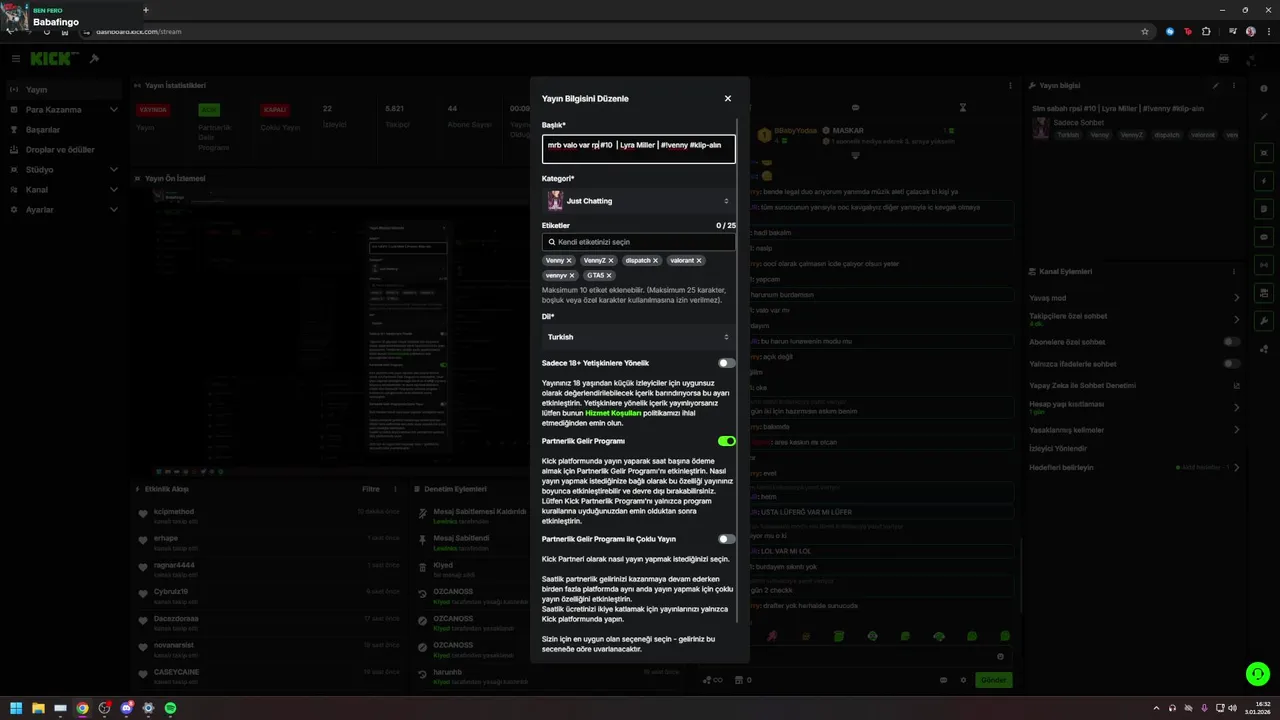Click the KICK logo
Image resolution: width=1280 pixels, height=720 pixels.
[53, 59]
